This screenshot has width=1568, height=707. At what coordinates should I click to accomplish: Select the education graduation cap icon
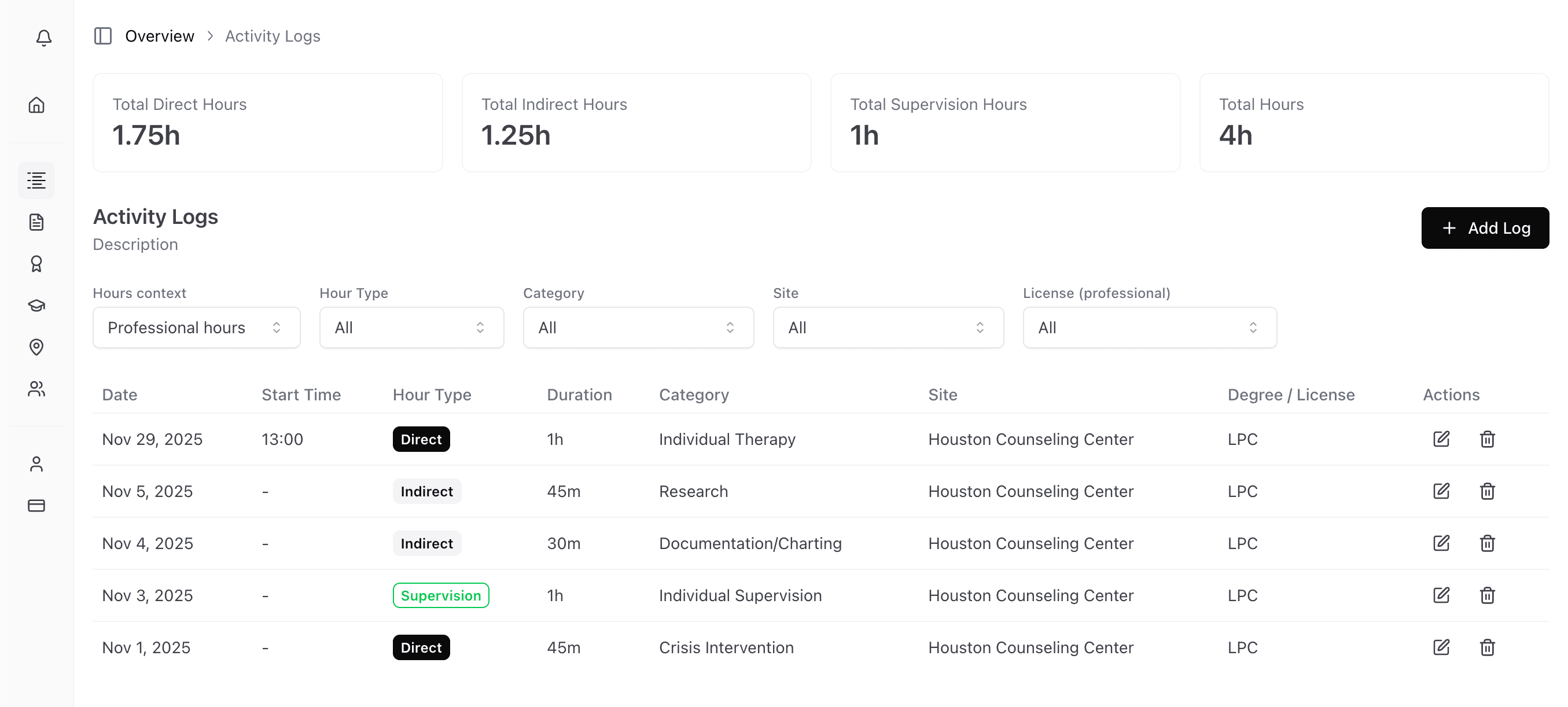tap(36, 305)
